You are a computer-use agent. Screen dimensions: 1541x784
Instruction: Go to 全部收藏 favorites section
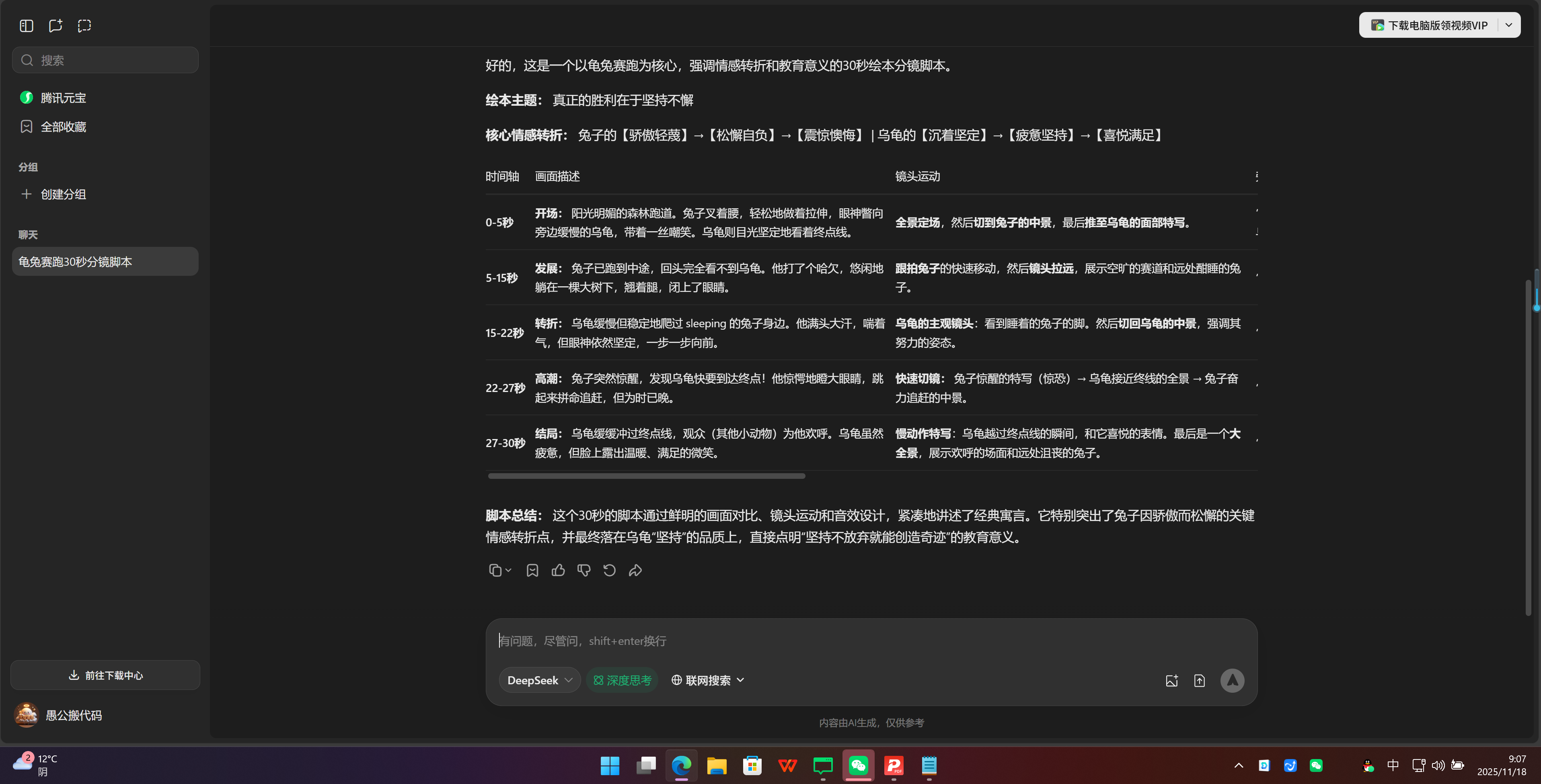[x=63, y=127]
